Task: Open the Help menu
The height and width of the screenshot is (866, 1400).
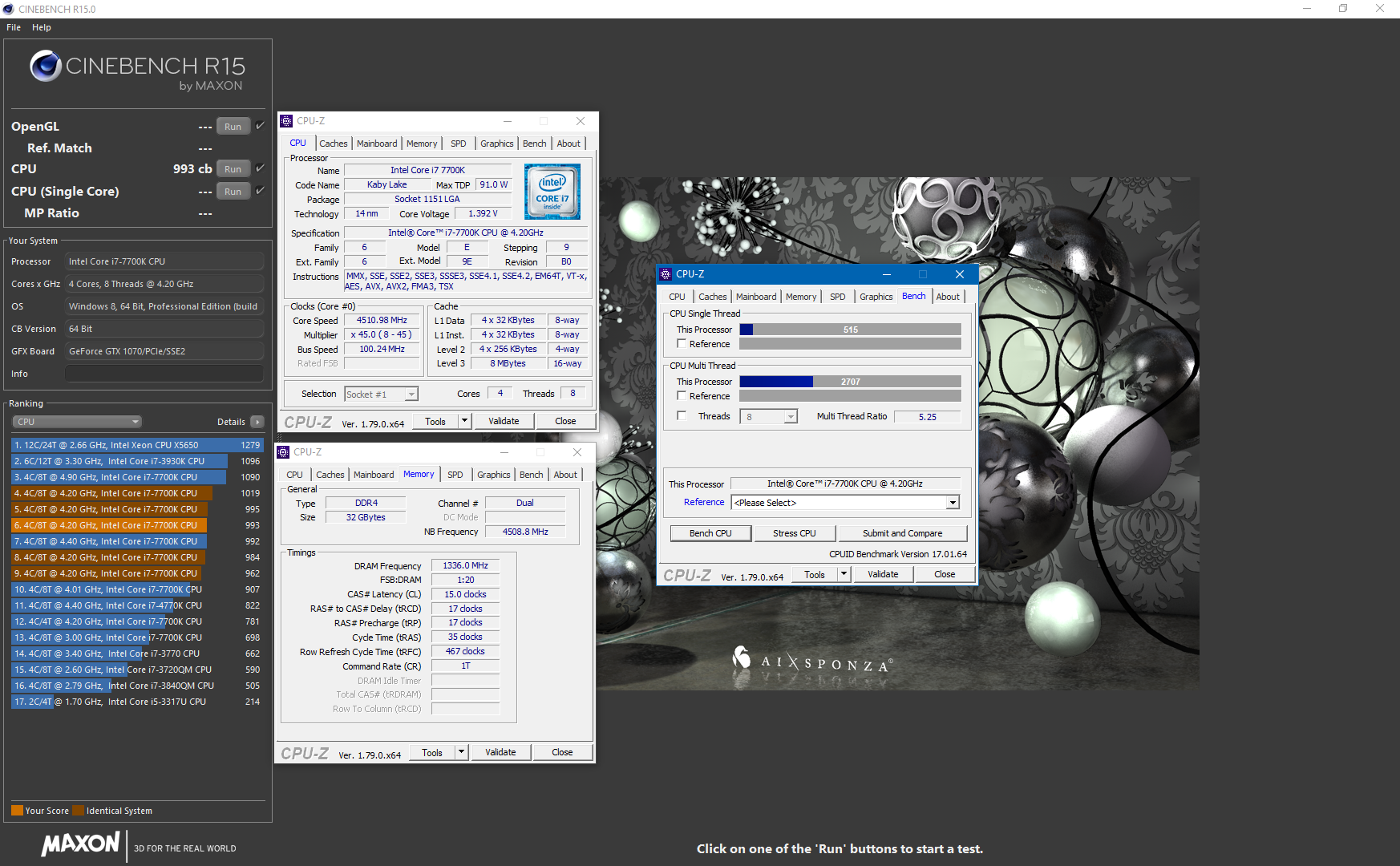Action: pos(42,27)
